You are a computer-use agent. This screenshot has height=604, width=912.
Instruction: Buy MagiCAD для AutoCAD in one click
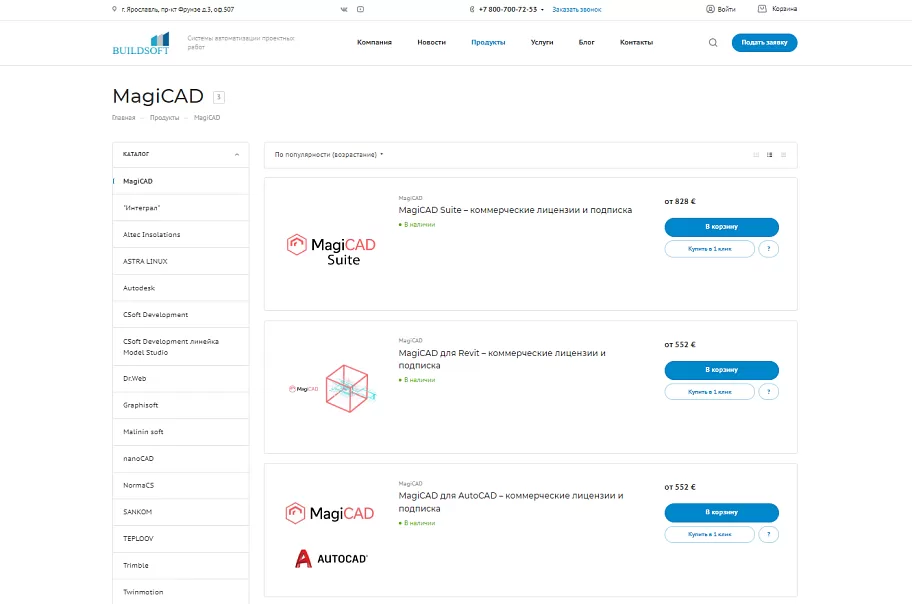tap(710, 534)
